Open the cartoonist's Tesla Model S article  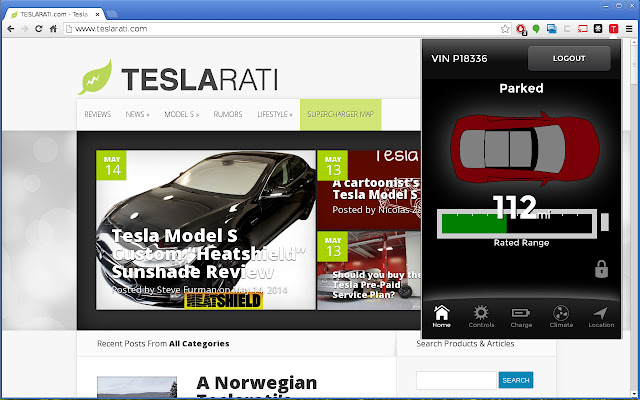pyautogui.click(x=369, y=190)
